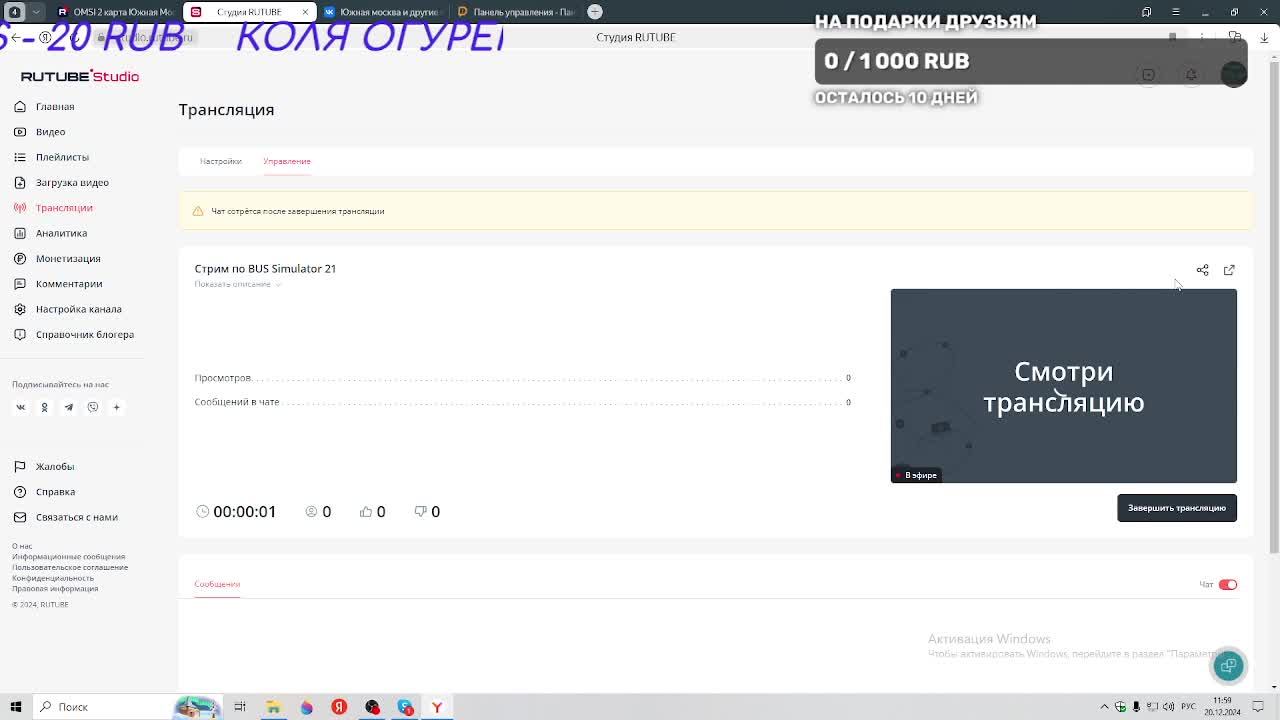Click the Просмотров statistics row

click(x=523, y=378)
